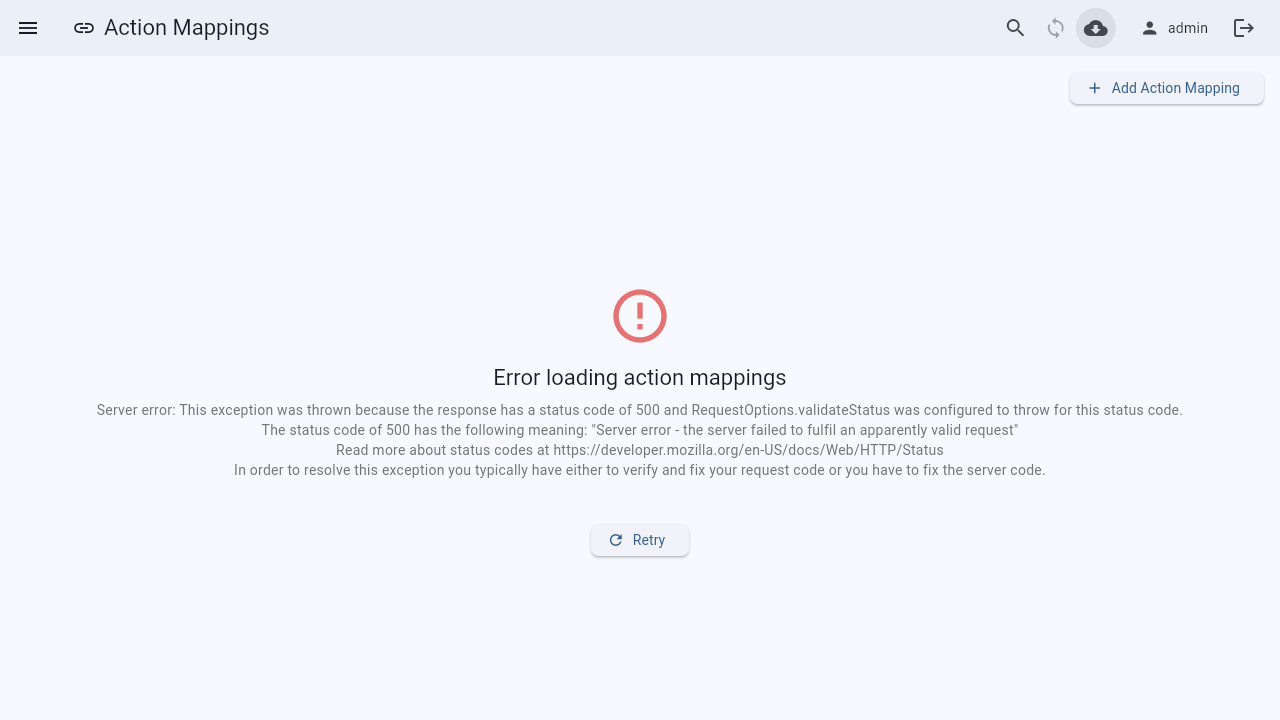This screenshot has width=1280, height=720.
Task: Open the hamburger navigation menu
Action: (28, 28)
